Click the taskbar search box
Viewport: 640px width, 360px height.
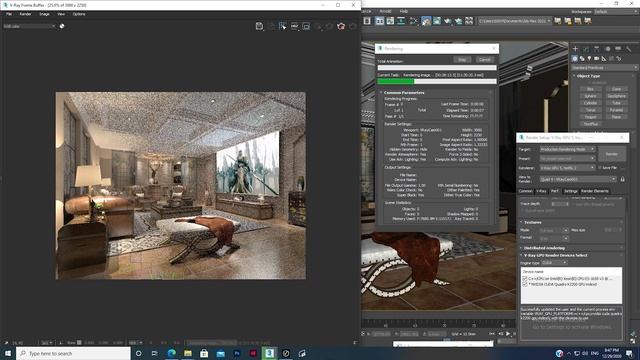[73, 353]
